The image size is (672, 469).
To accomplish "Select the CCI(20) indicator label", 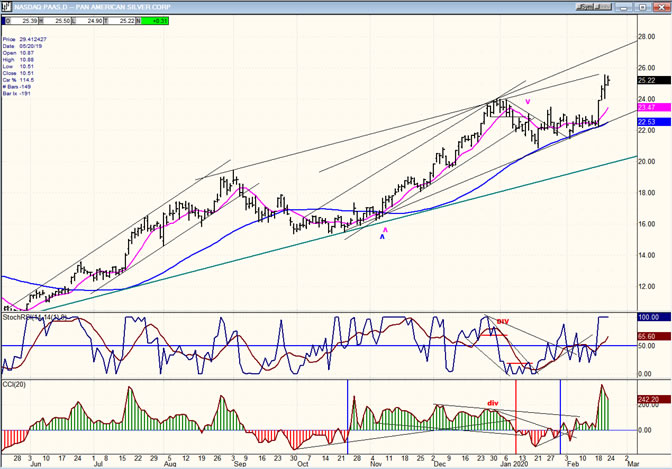I will (15, 384).
